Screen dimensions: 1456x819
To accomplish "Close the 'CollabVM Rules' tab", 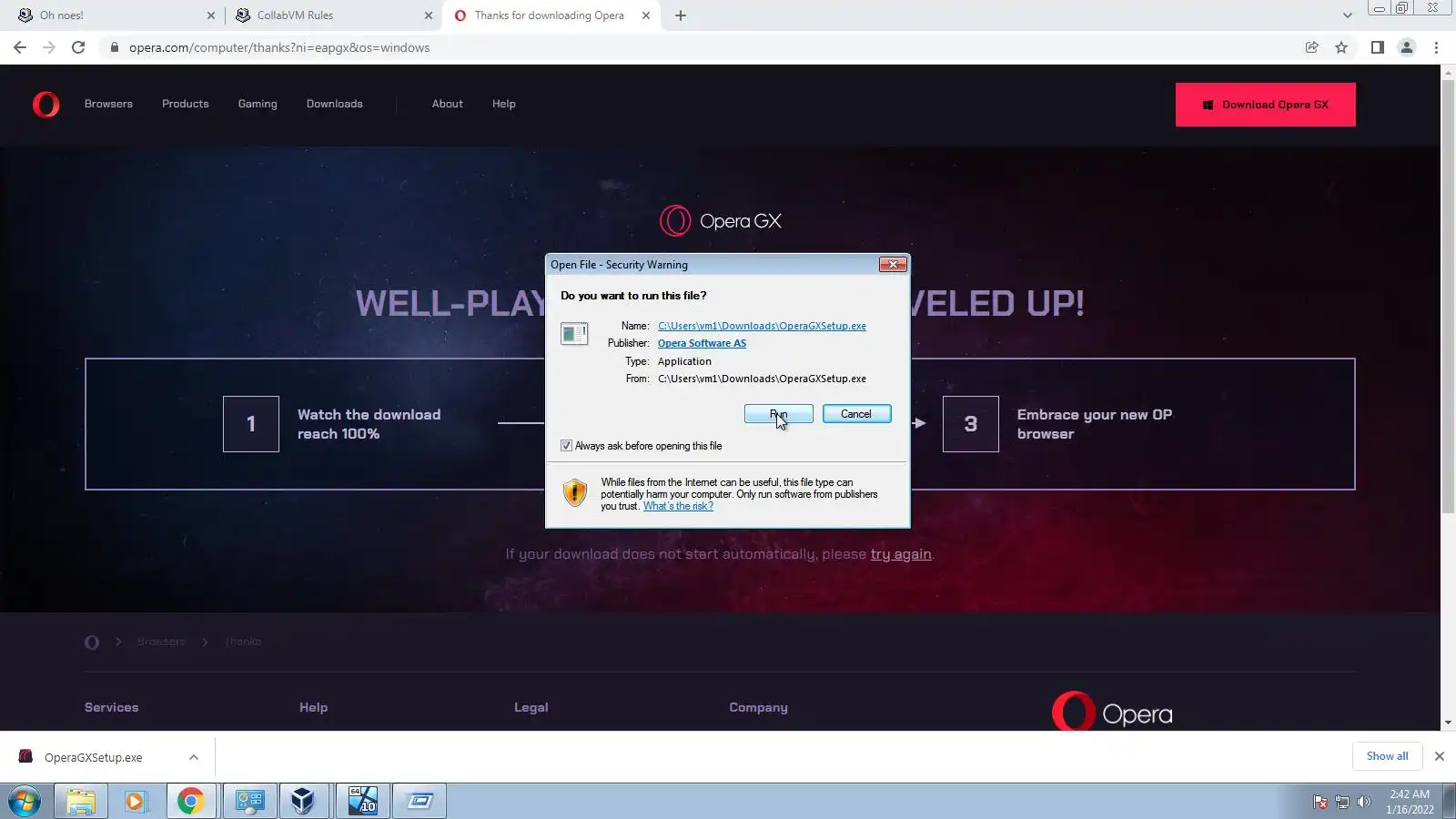I will point(429,15).
